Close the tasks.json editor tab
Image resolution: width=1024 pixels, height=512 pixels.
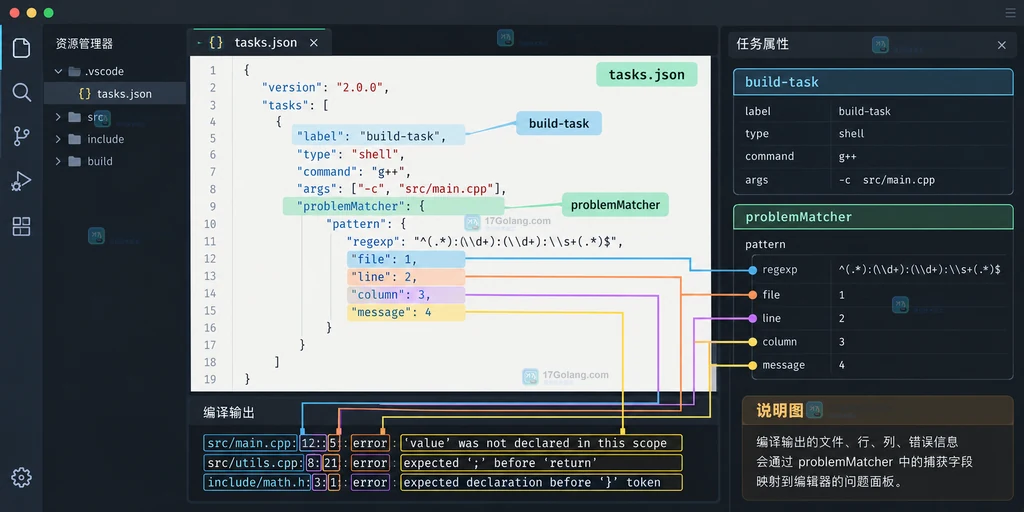point(313,42)
